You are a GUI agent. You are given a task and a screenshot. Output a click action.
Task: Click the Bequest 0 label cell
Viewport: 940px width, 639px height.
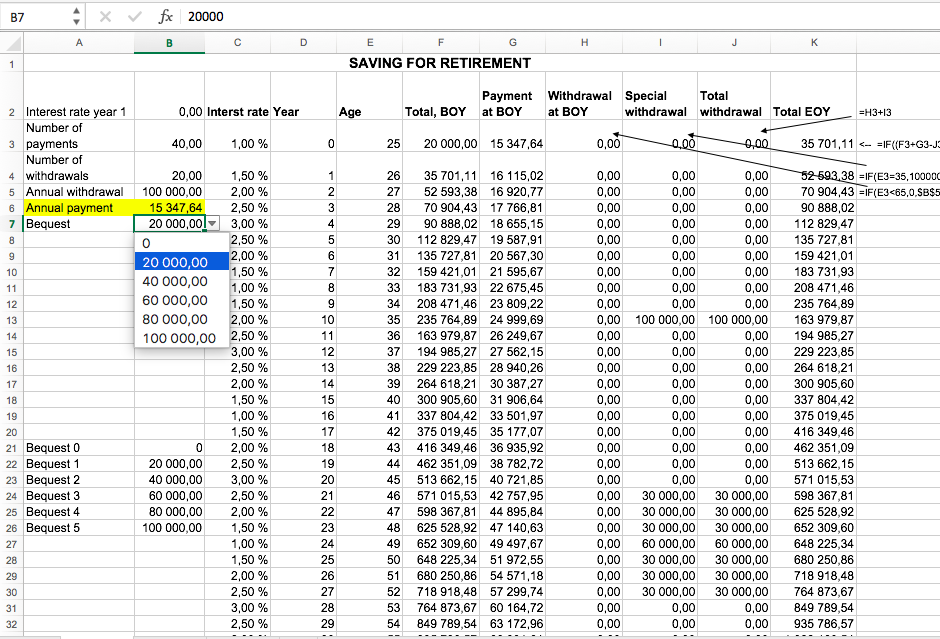pos(79,448)
